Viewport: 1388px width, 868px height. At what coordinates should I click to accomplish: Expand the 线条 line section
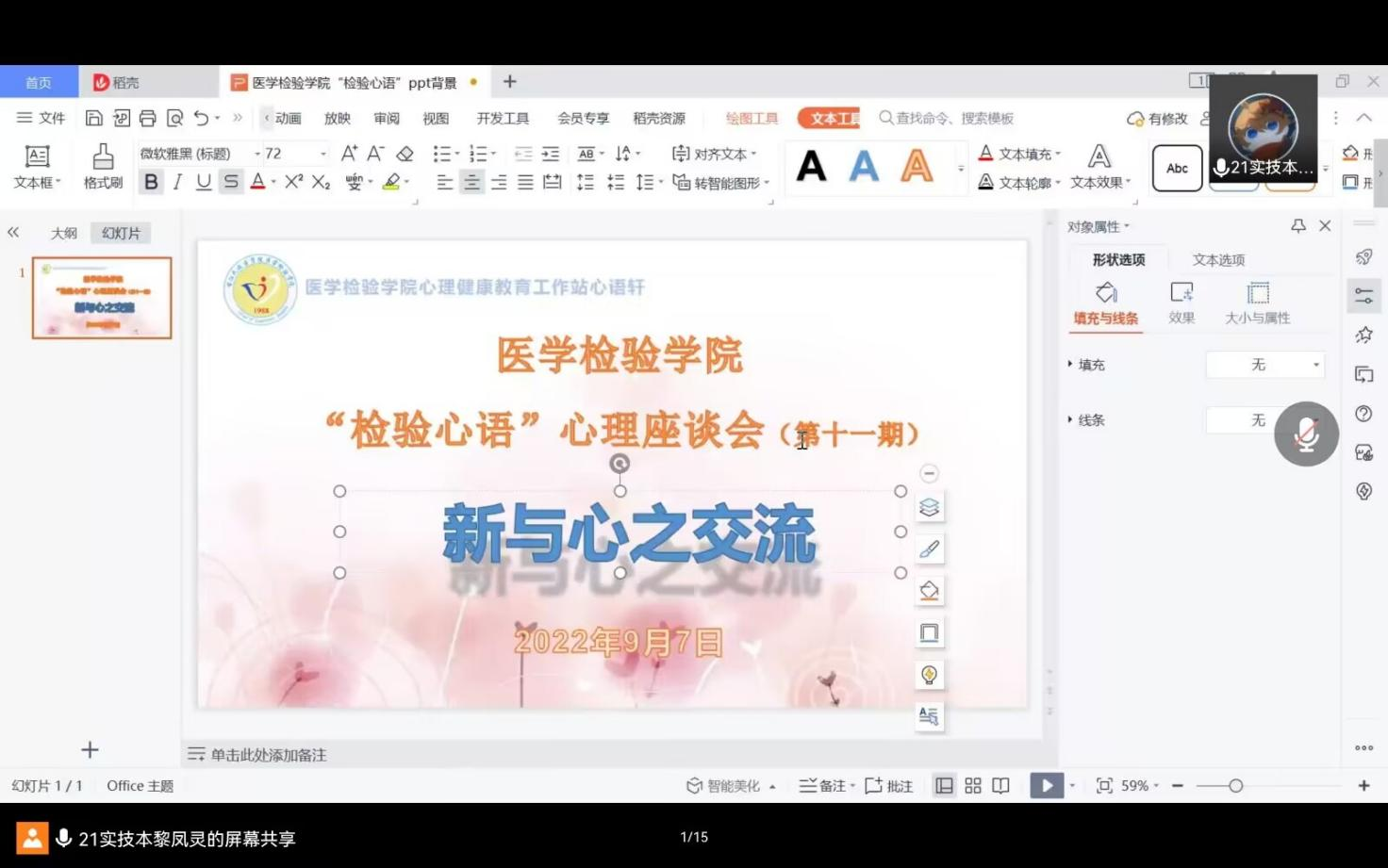tap(1070, 419)
